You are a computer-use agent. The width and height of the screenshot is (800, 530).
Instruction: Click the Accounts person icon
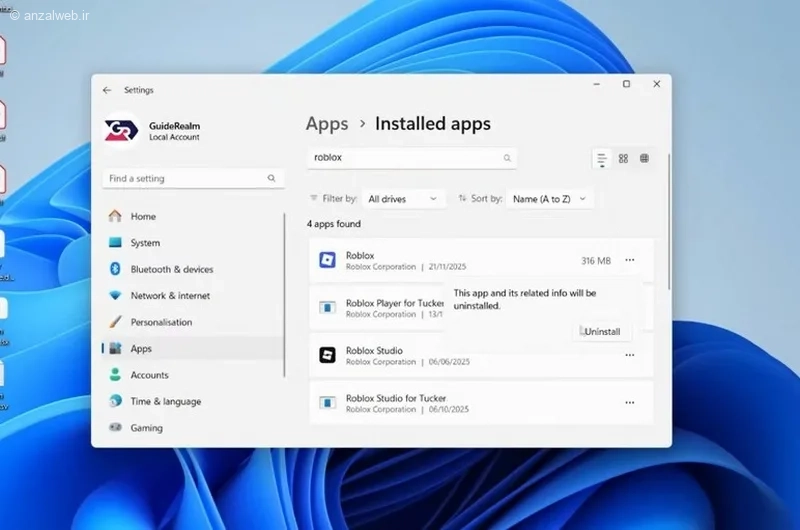click(x=115, y=374)
